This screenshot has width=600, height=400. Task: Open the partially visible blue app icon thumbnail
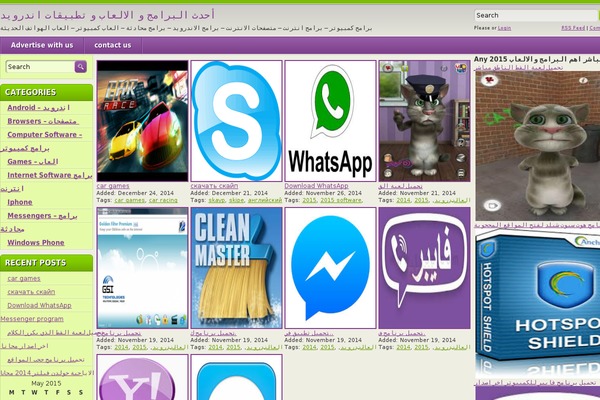coord(236,377)
